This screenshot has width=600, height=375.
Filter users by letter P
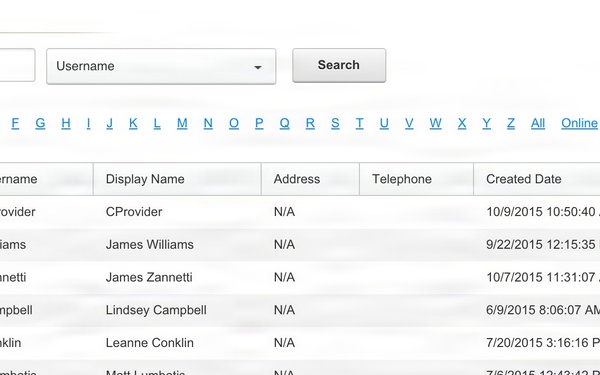(259, 123)
